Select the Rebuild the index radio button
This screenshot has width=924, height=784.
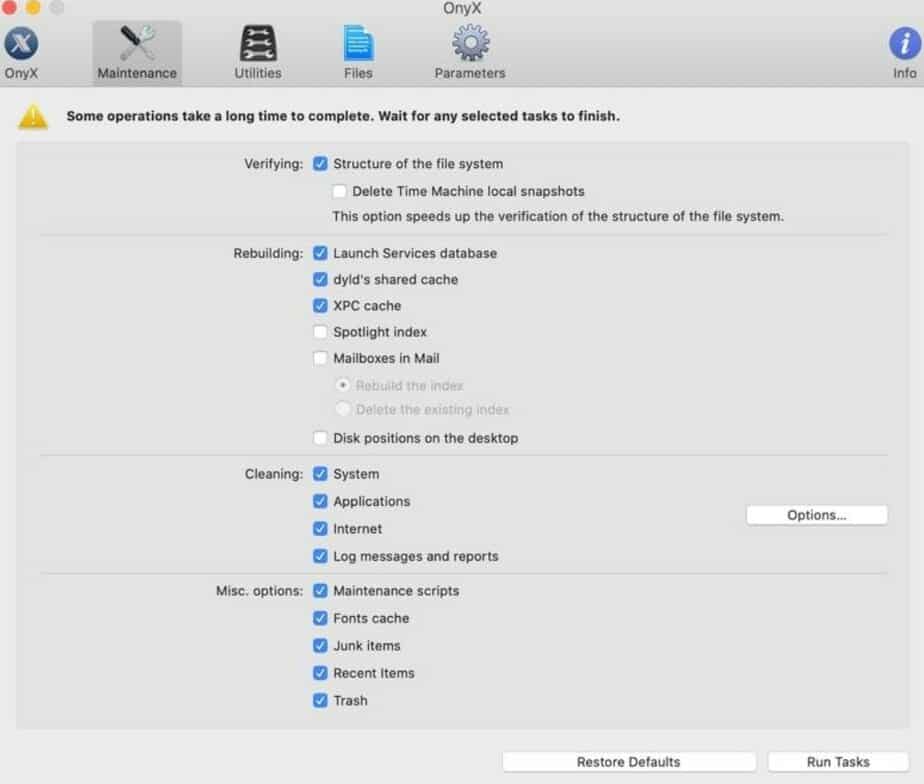pos(343,385)
